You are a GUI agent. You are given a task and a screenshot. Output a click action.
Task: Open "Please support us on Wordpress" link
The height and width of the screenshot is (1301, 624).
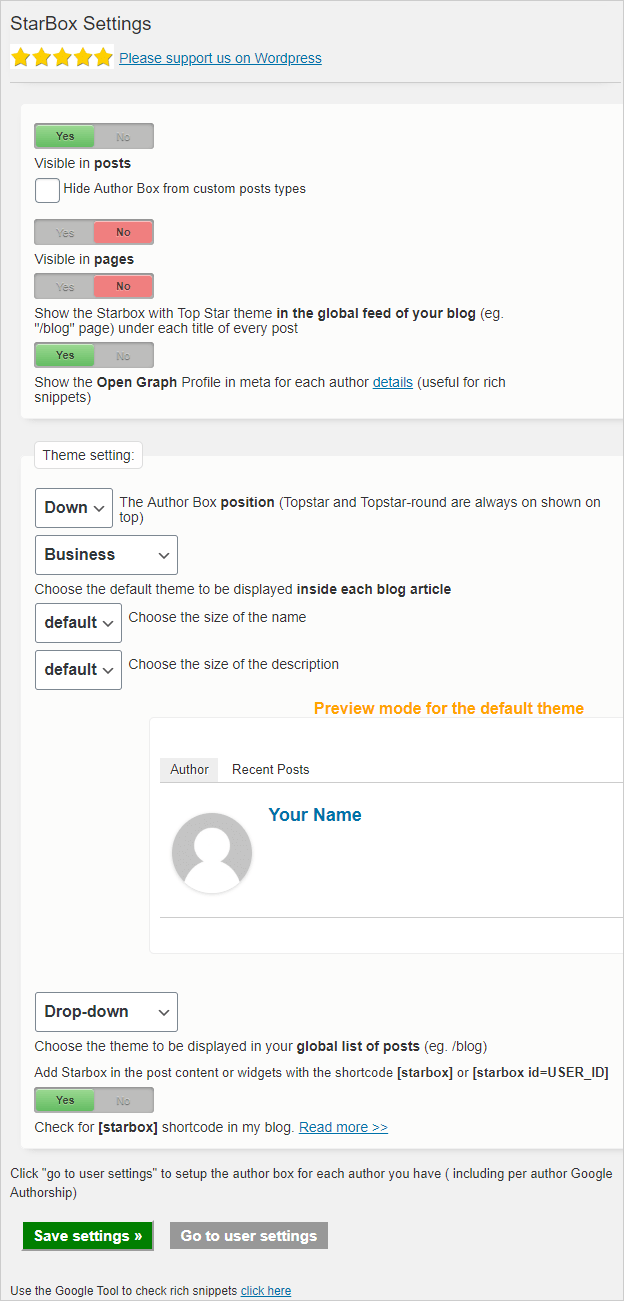click(x=220, y=58)
